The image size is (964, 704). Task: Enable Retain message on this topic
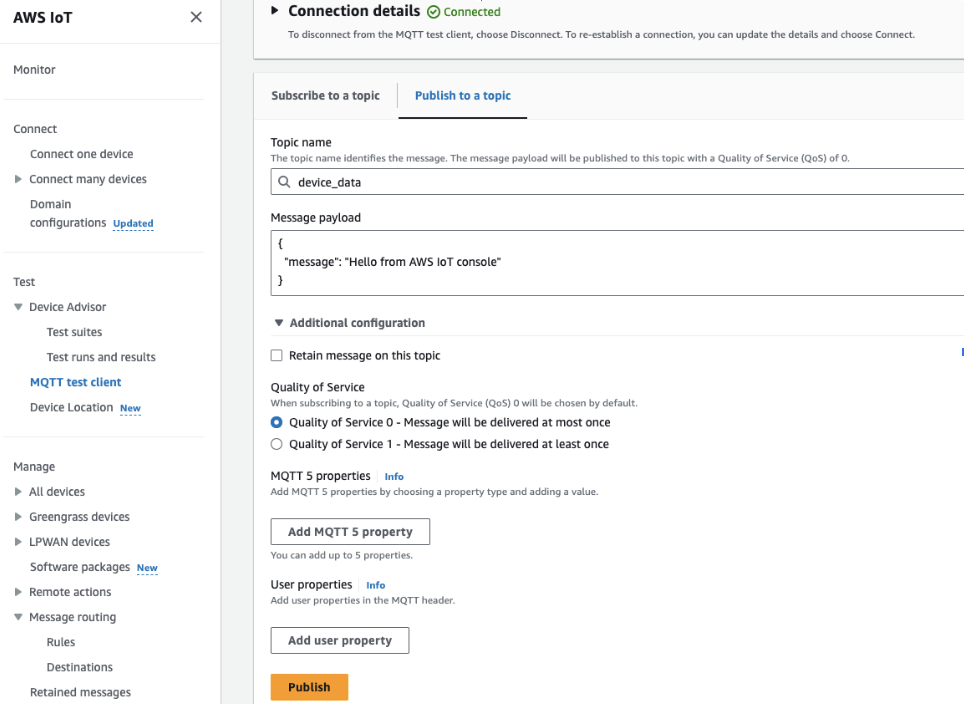click(277, 355)
